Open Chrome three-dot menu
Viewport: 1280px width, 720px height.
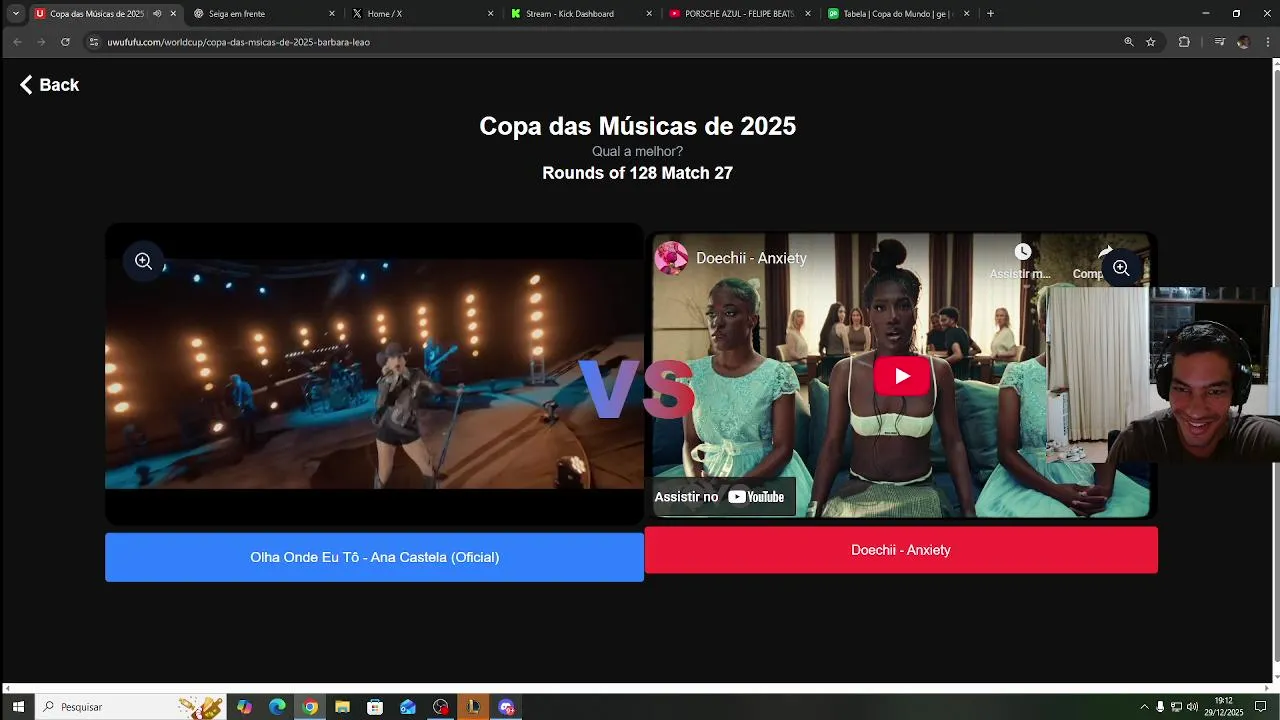1267,42
